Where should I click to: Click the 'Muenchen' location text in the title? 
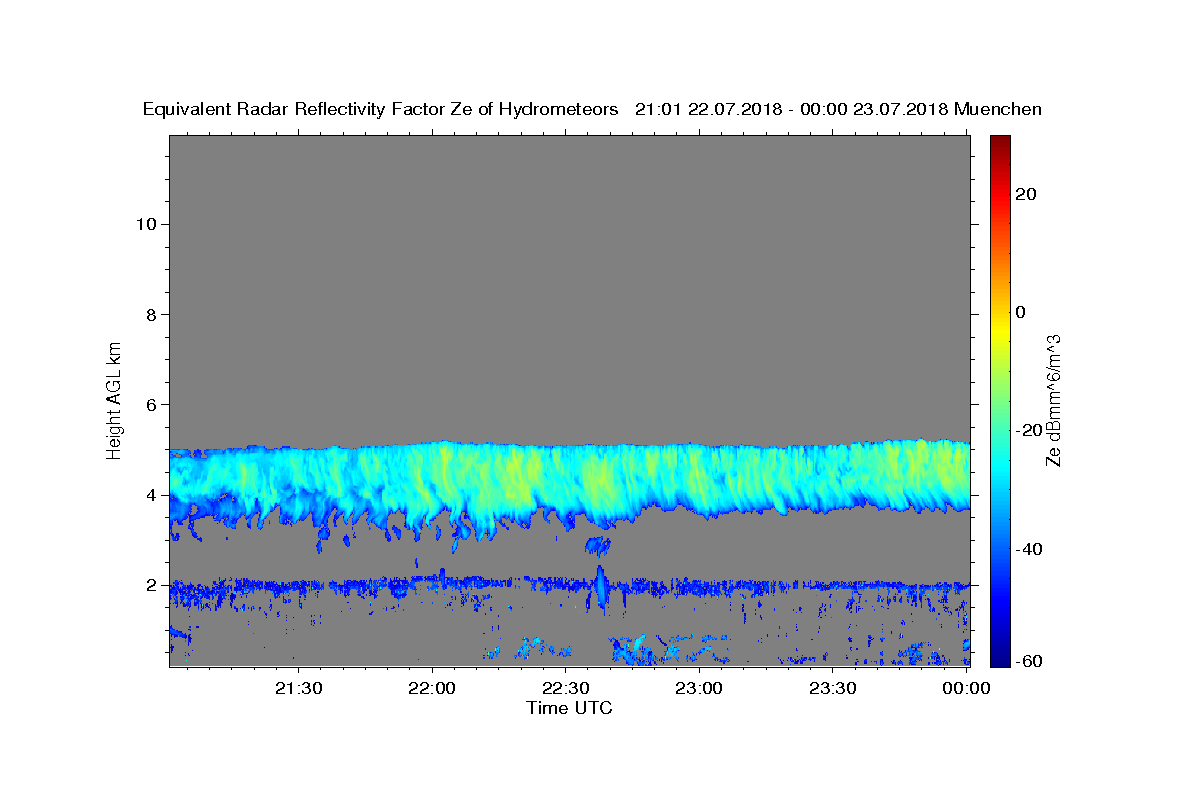pyautogui.click(x=998, y=110)
